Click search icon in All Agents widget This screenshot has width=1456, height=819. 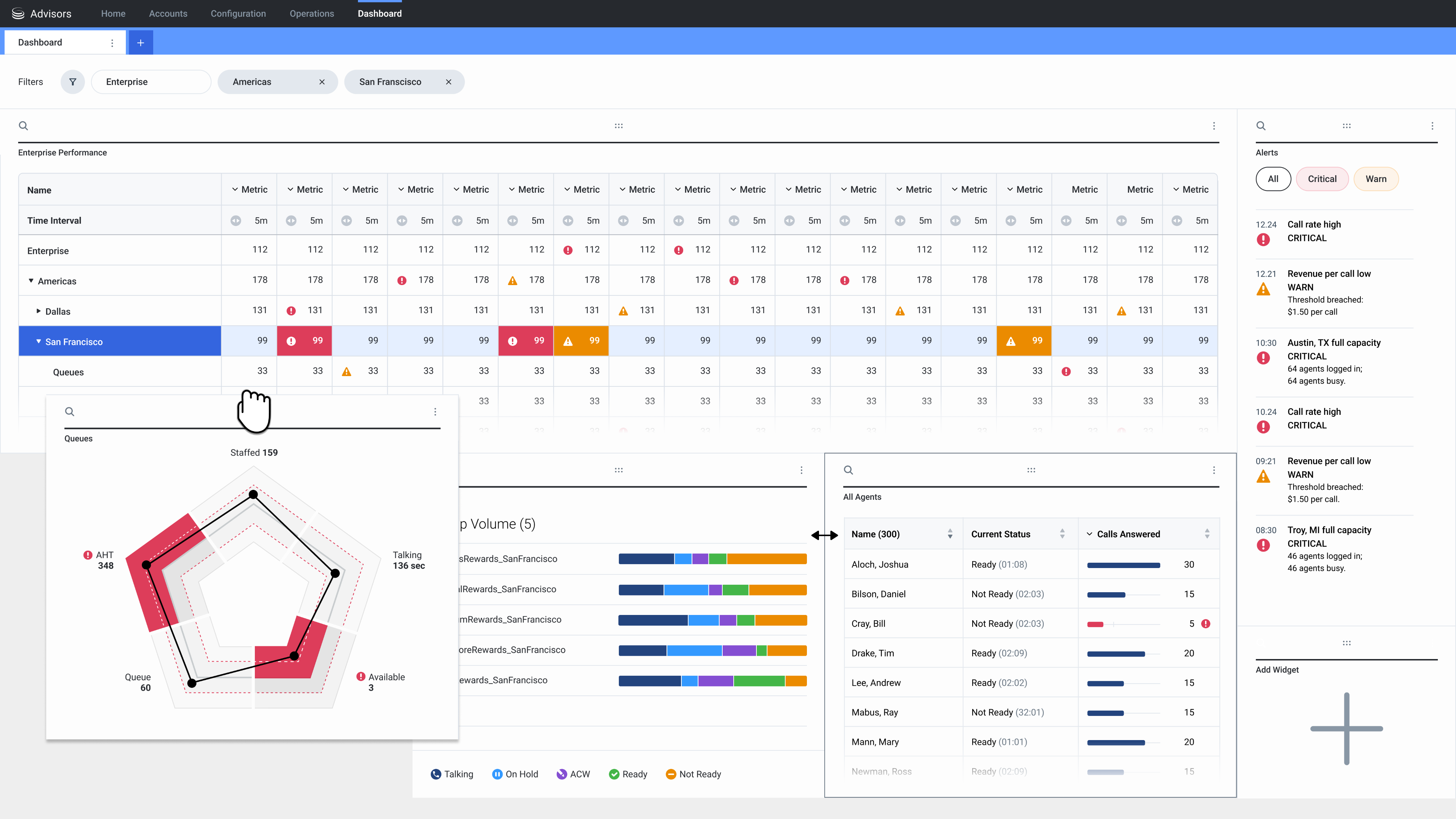(x=848, y=470)
